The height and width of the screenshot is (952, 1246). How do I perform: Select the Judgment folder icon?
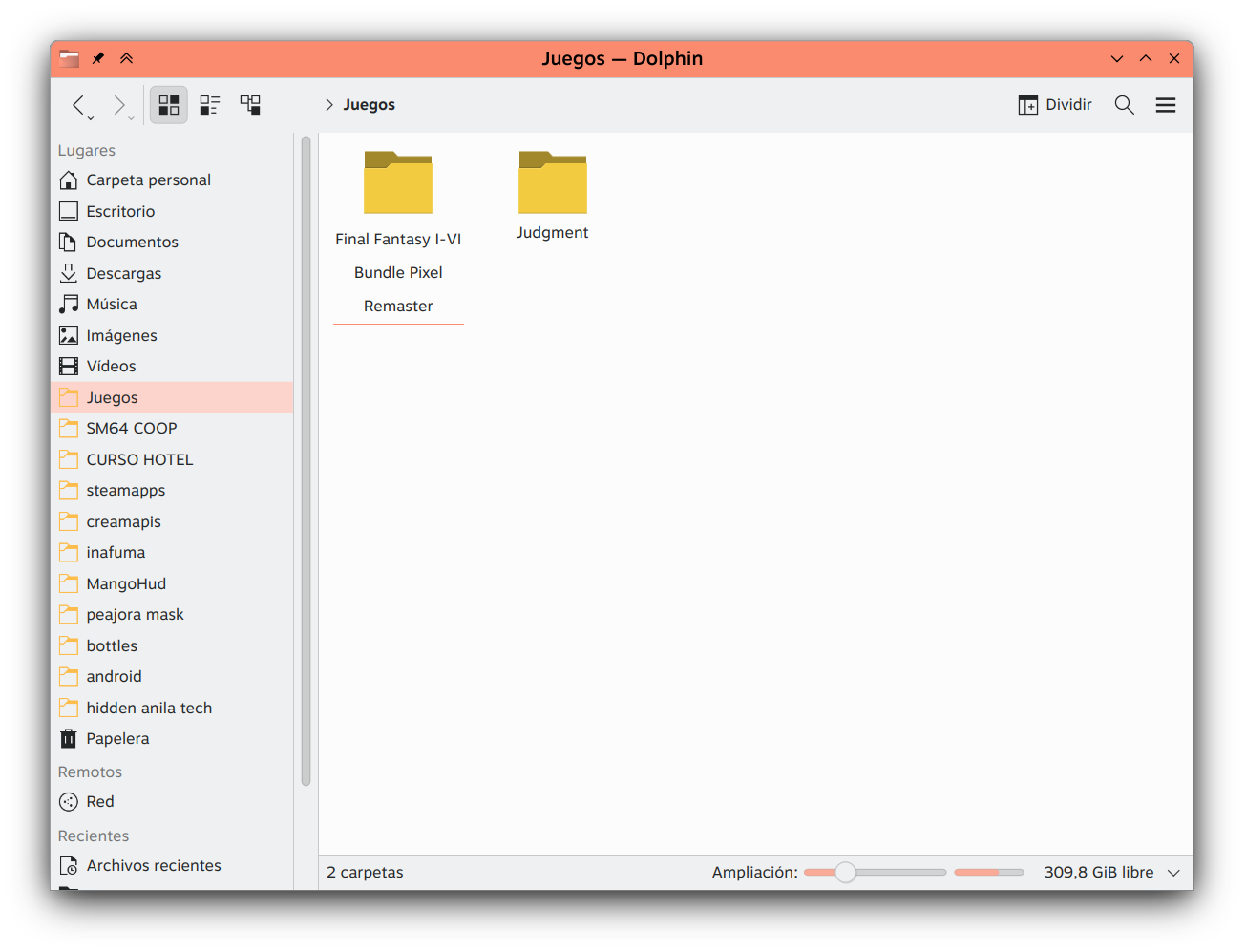(x=553, y=182)
